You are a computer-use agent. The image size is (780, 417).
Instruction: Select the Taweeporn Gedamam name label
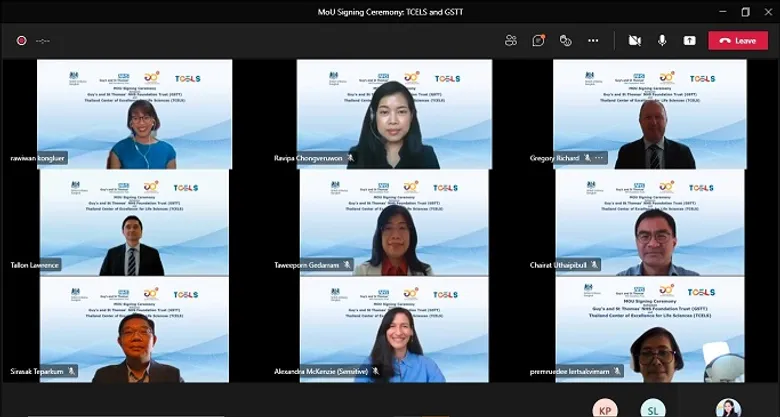coord(306,265)
